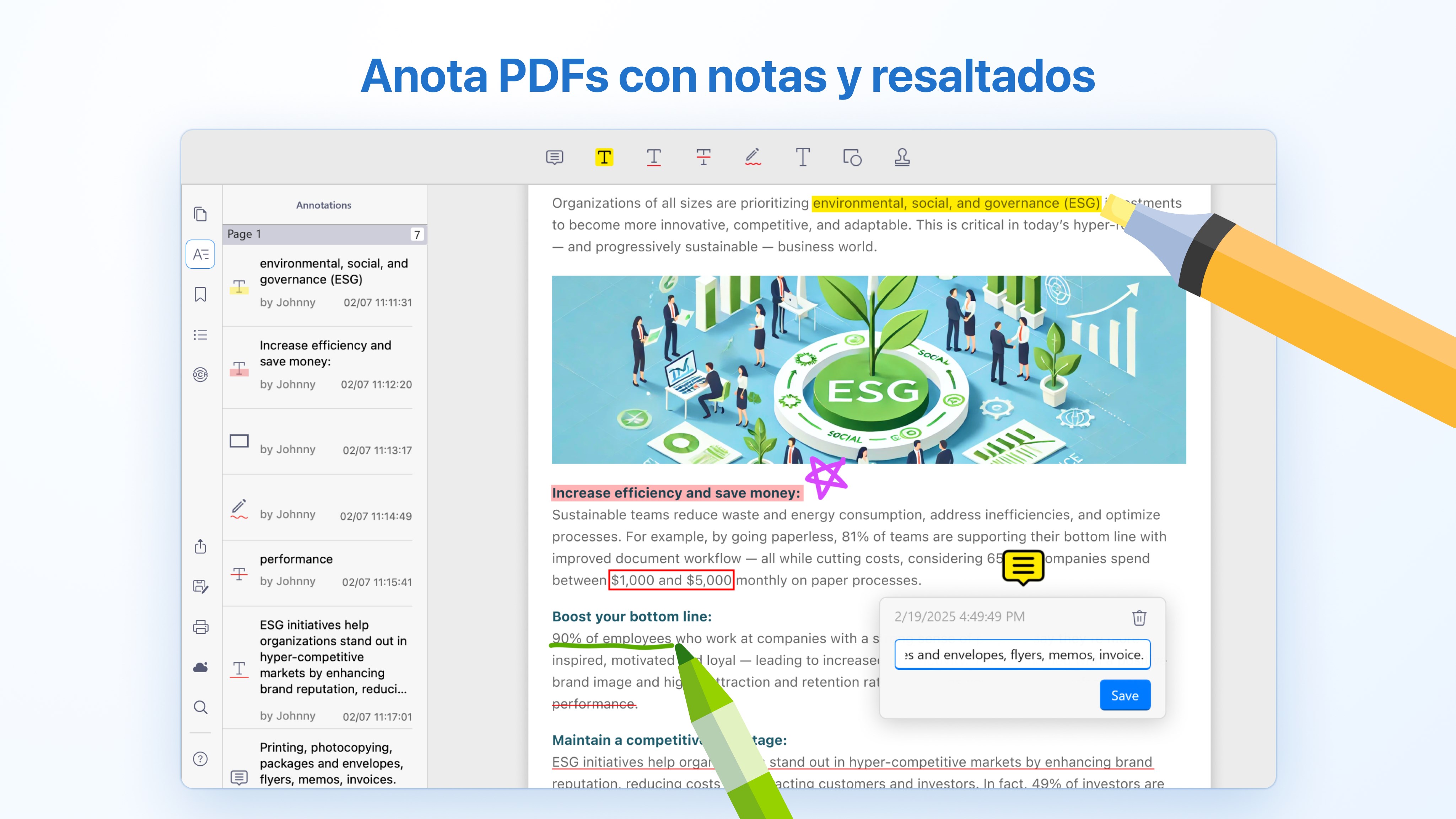The height and width of the screenshot is (819, 1456).
Task: Click the '02/07 11:11:31' timestamp
Action: (x=378, y=303)
